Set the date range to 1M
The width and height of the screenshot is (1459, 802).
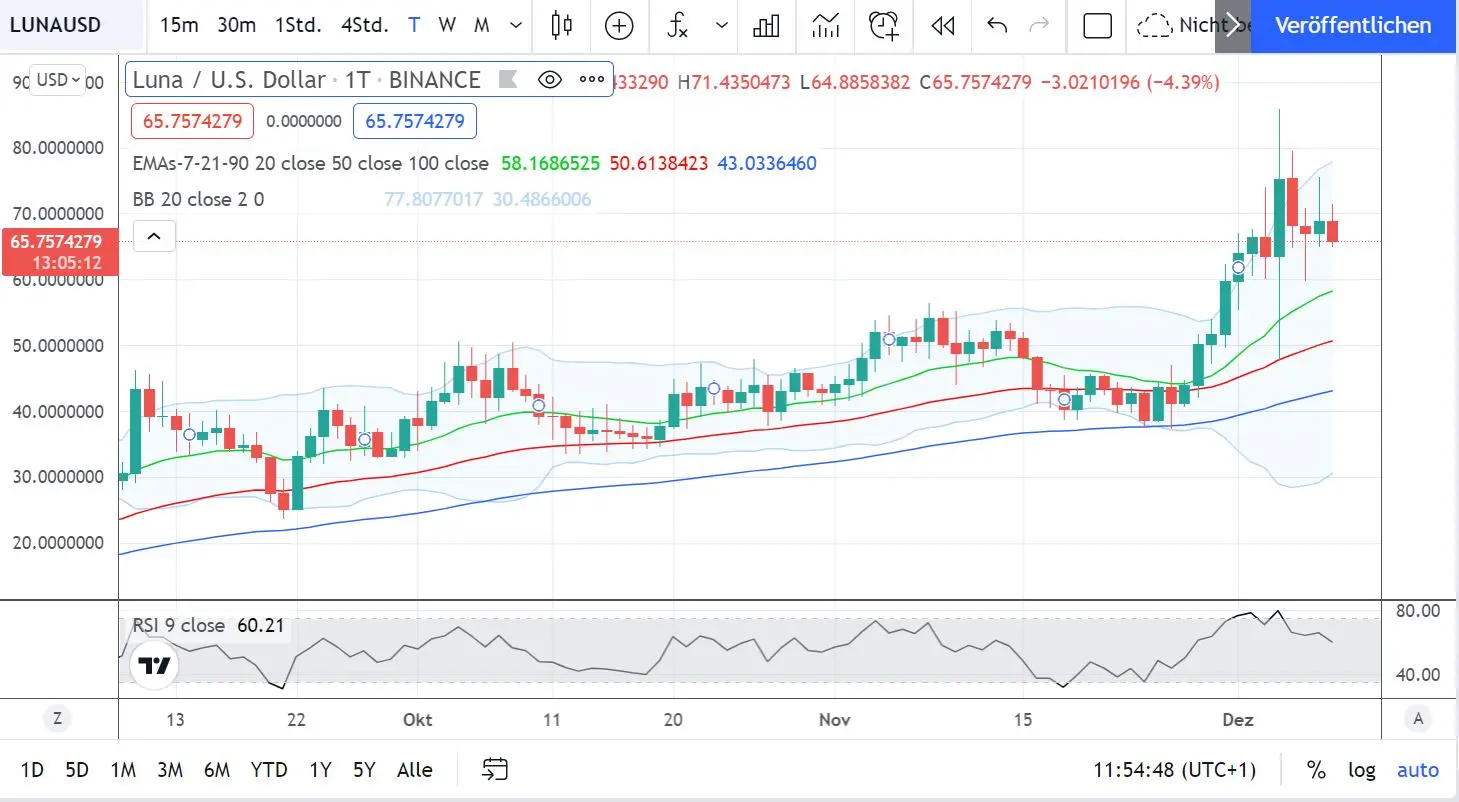123,770
